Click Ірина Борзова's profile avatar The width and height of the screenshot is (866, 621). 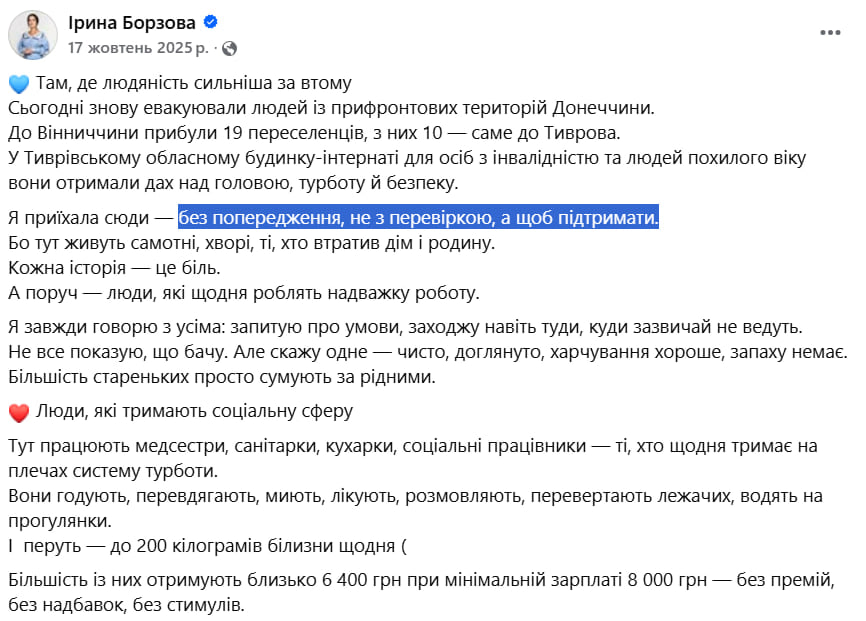point(33,35)
